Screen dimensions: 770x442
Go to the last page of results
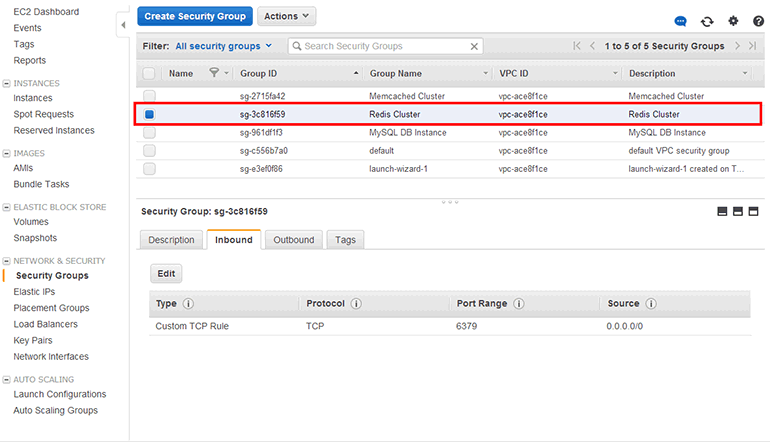click(751, 46)
